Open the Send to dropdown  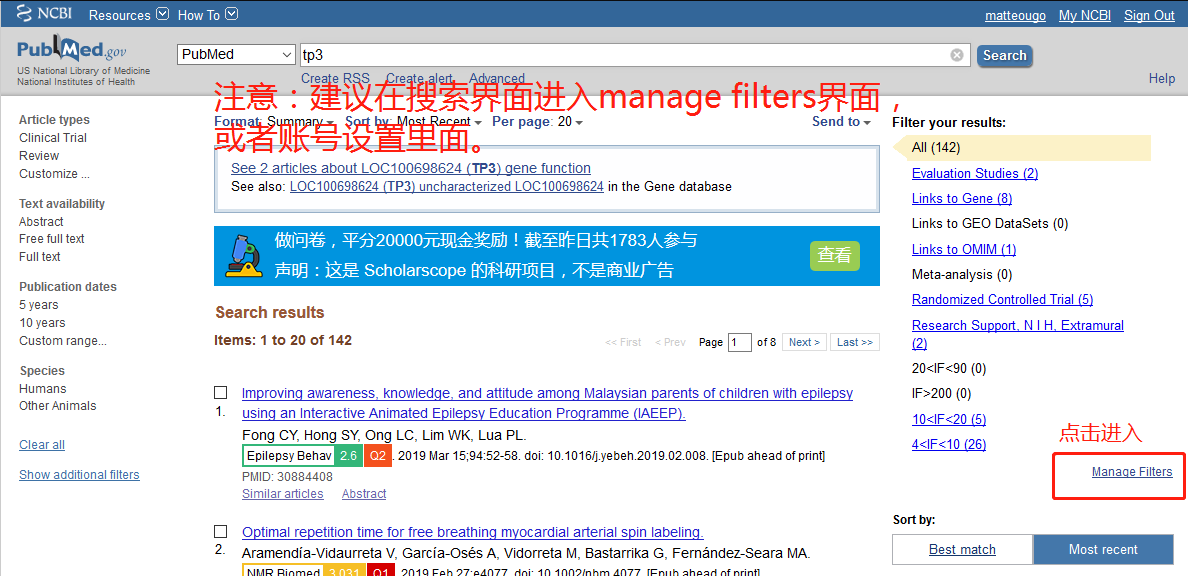[x=840, y=120]
